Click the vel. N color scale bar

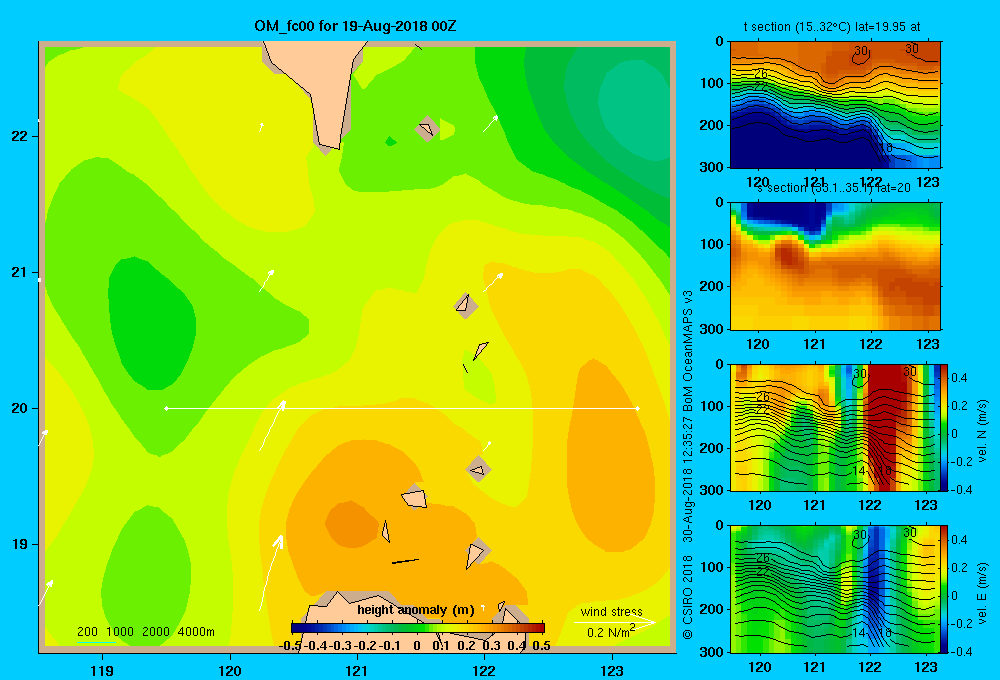pyautogui.click(x=945, y=427)
